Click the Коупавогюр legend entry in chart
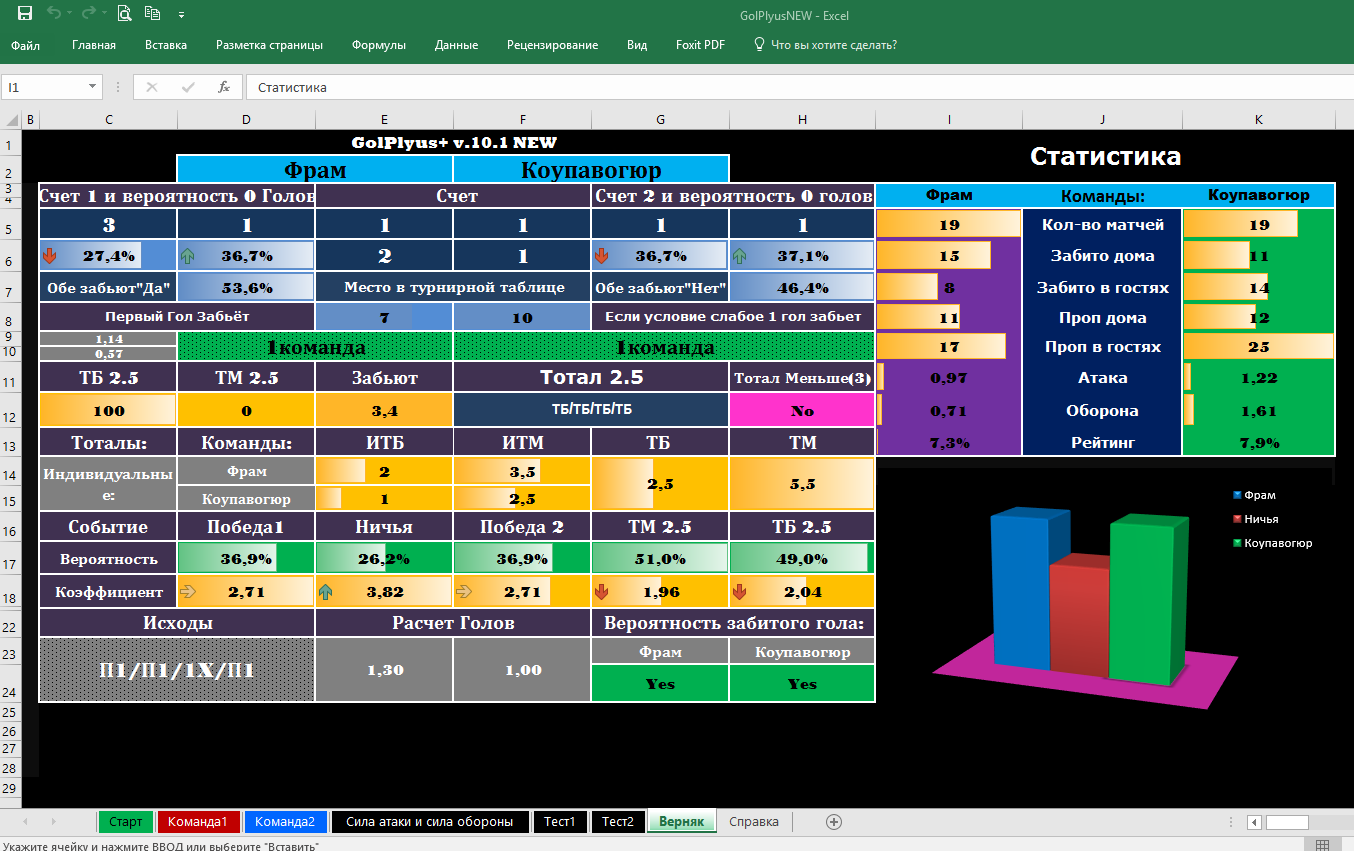Screen dimensions: 1354x851 pyautogui.click(x=1272, y=543)
